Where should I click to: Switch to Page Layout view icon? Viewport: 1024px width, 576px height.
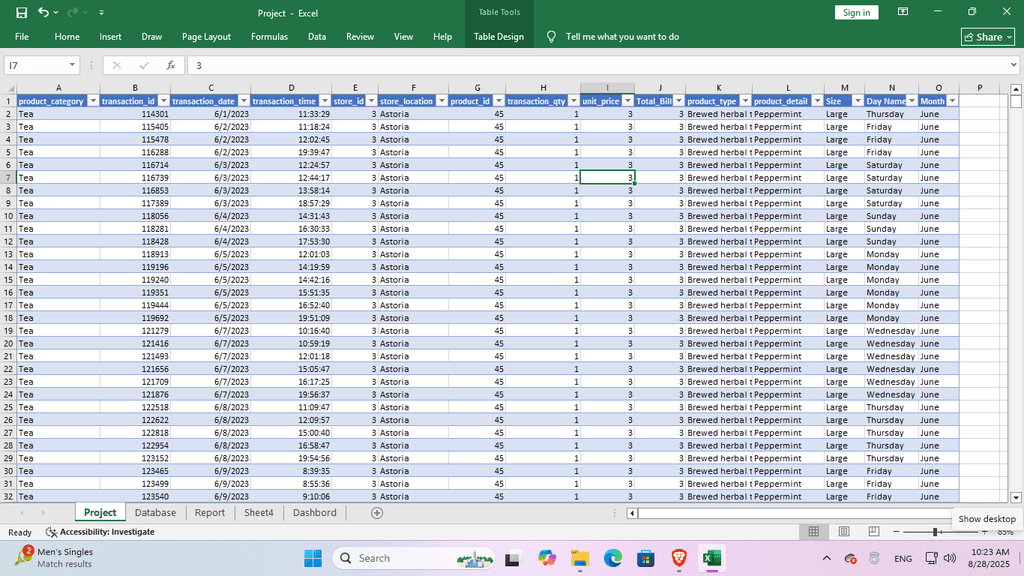[x=844, y=532]
